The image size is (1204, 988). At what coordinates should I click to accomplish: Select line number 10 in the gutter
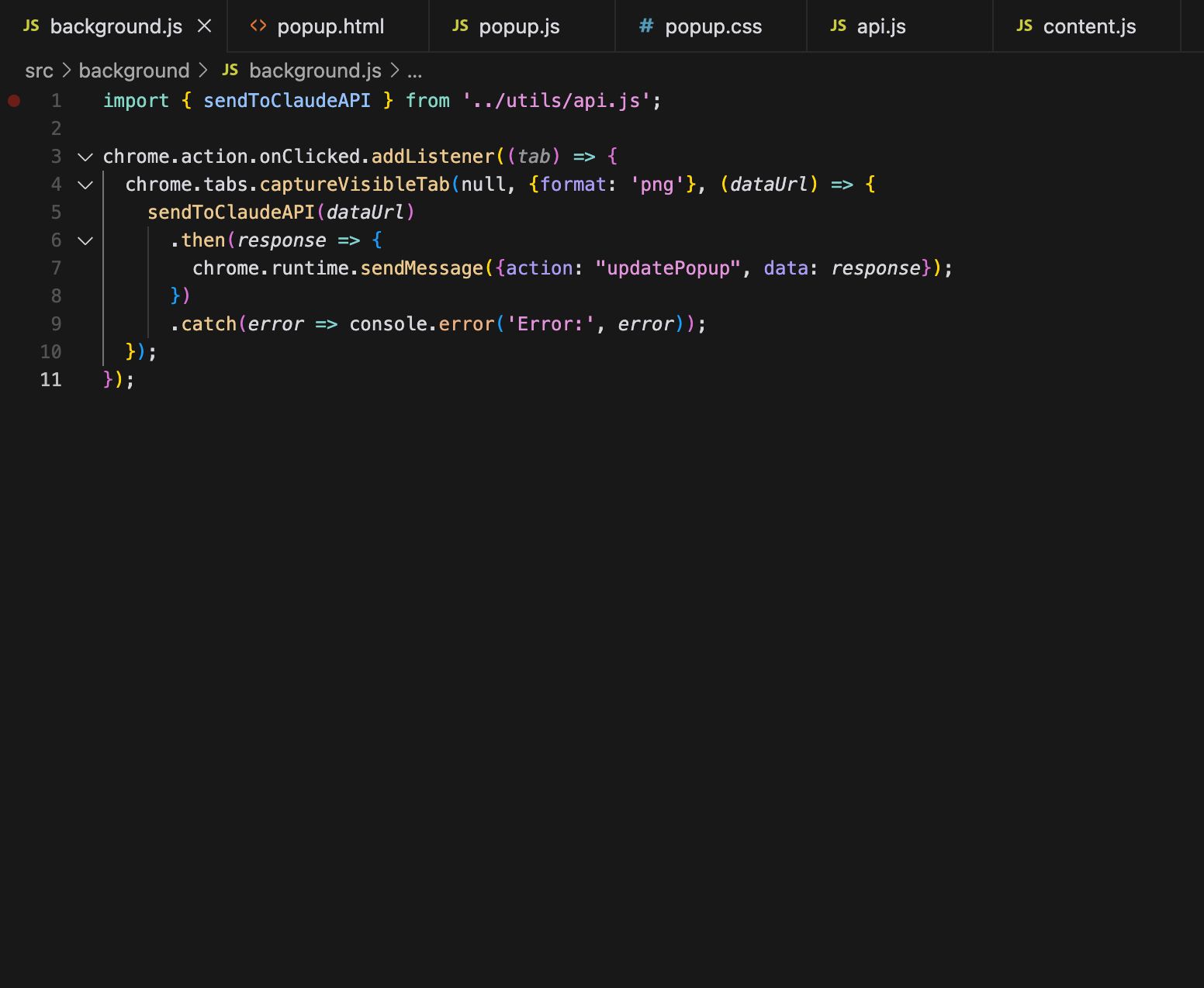point(50,352)
